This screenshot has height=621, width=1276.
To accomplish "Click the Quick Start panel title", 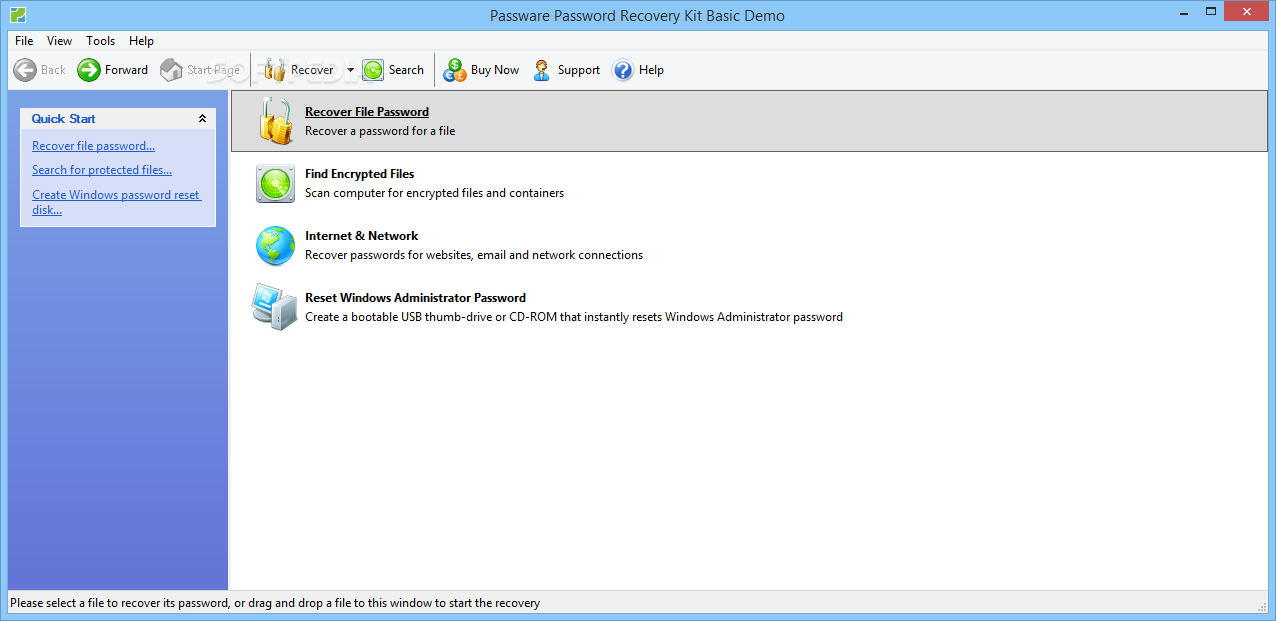I will tap(63, 119).
